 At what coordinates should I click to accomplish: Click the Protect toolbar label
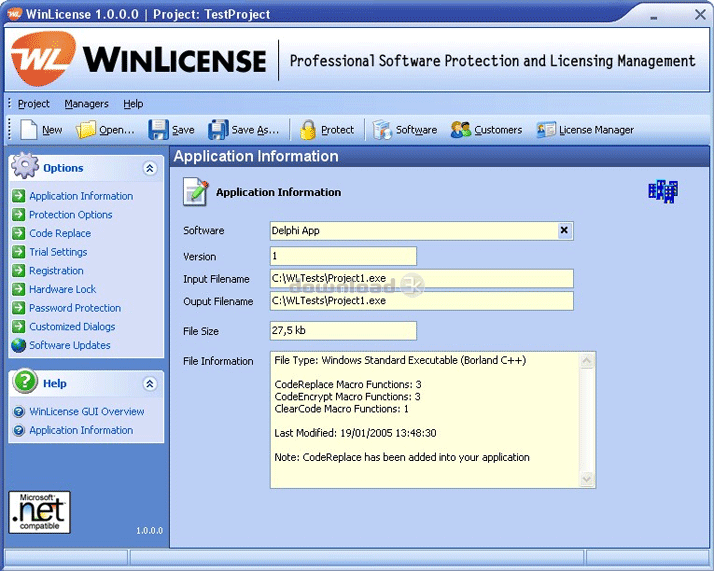pos(337,130)
